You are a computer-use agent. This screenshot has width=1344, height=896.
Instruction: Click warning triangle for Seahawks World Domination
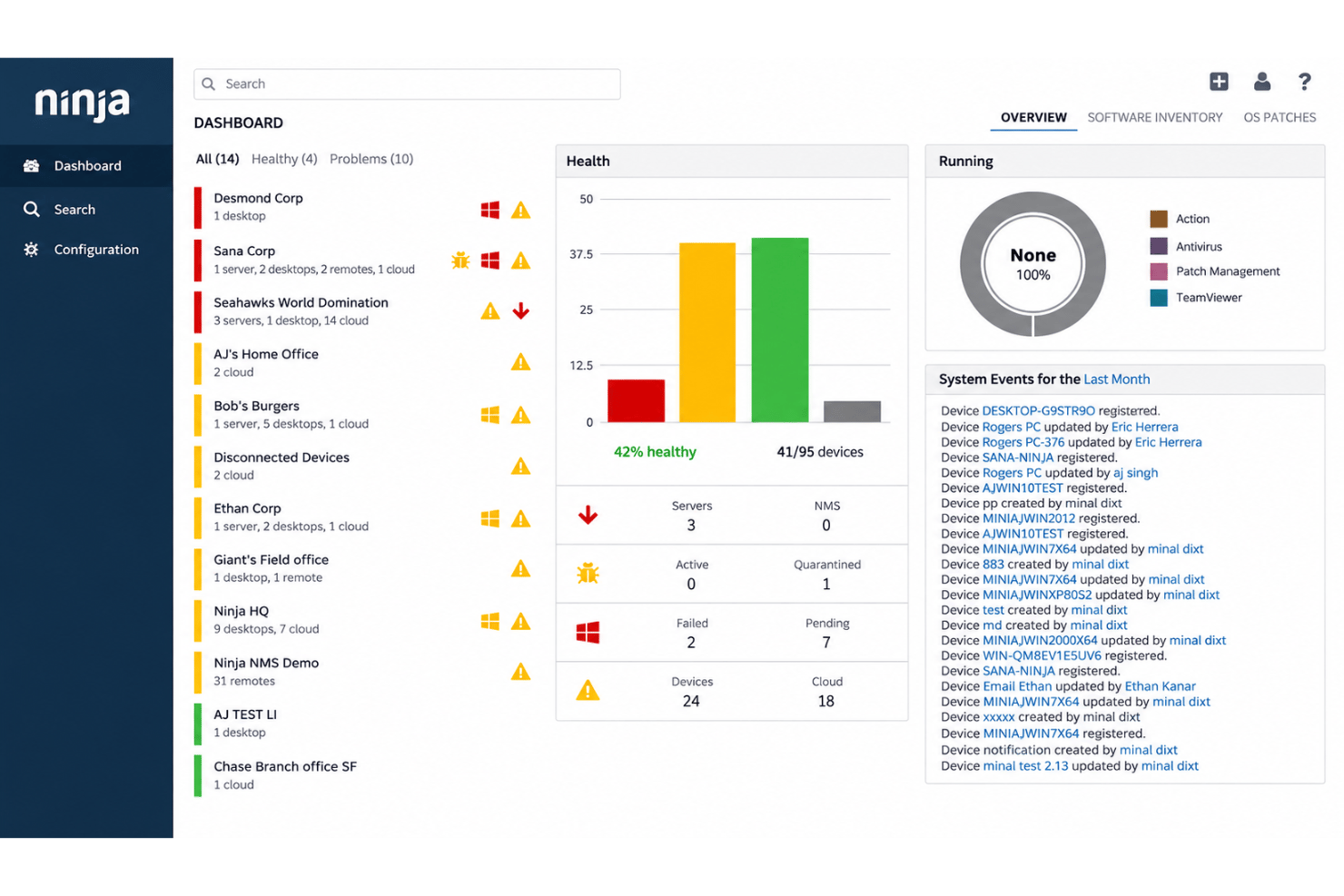click(x=490, y=311)
